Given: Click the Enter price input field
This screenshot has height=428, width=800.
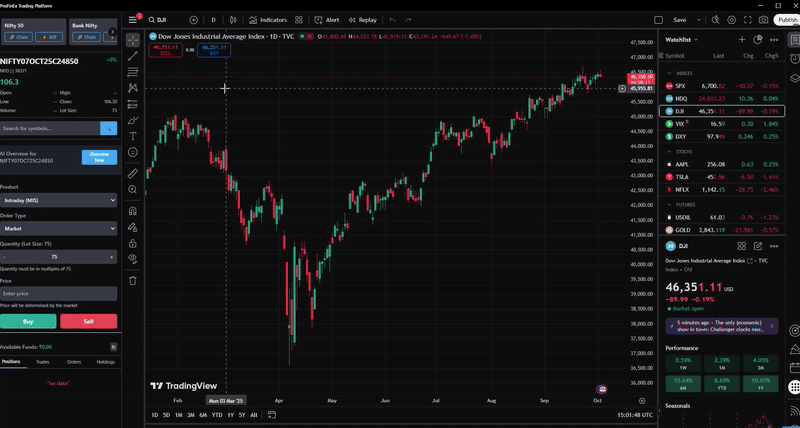Looking at the screenshot, I should (x=58, y=294).
